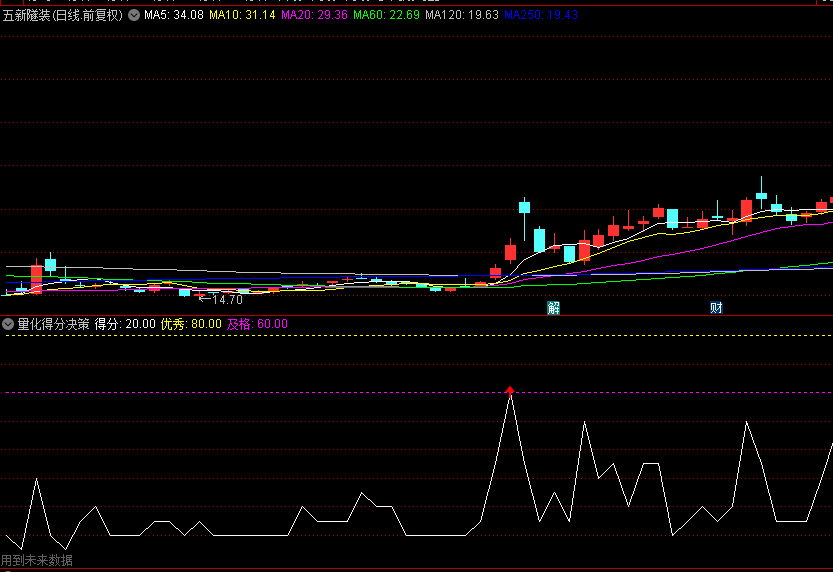Screen dimensions: 833x572
Task: Click the 五新隧装 stock title label
Action: [x=62, y=15]
